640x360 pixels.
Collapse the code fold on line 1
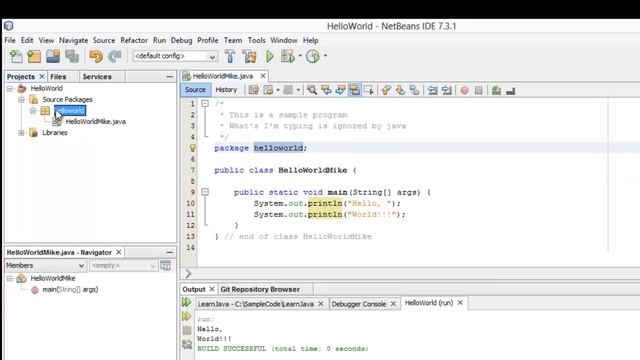[x=205, y=104]
